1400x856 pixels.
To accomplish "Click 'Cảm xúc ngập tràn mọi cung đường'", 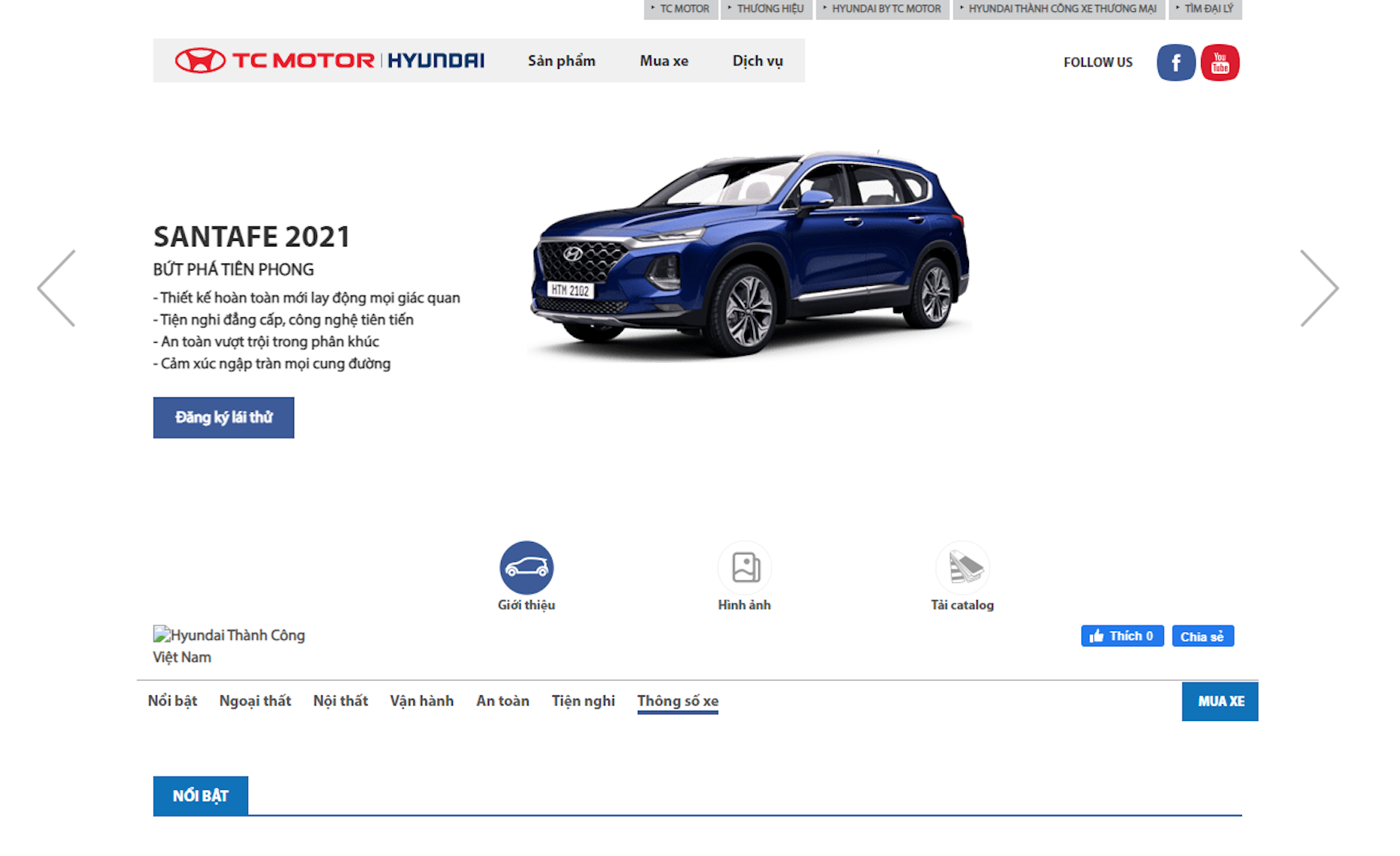I will point(272,364).
